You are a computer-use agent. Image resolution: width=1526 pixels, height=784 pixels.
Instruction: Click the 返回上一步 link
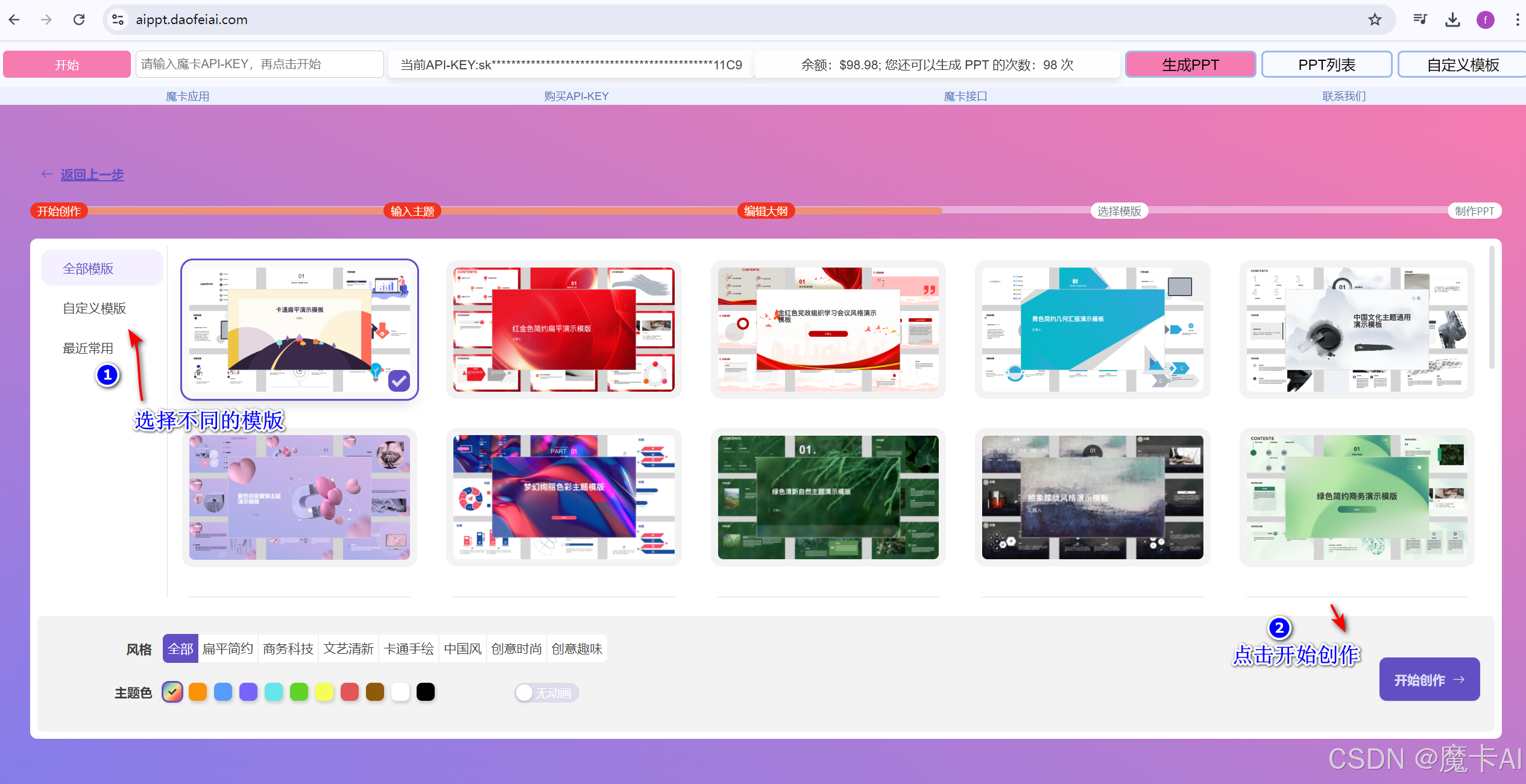92,175
